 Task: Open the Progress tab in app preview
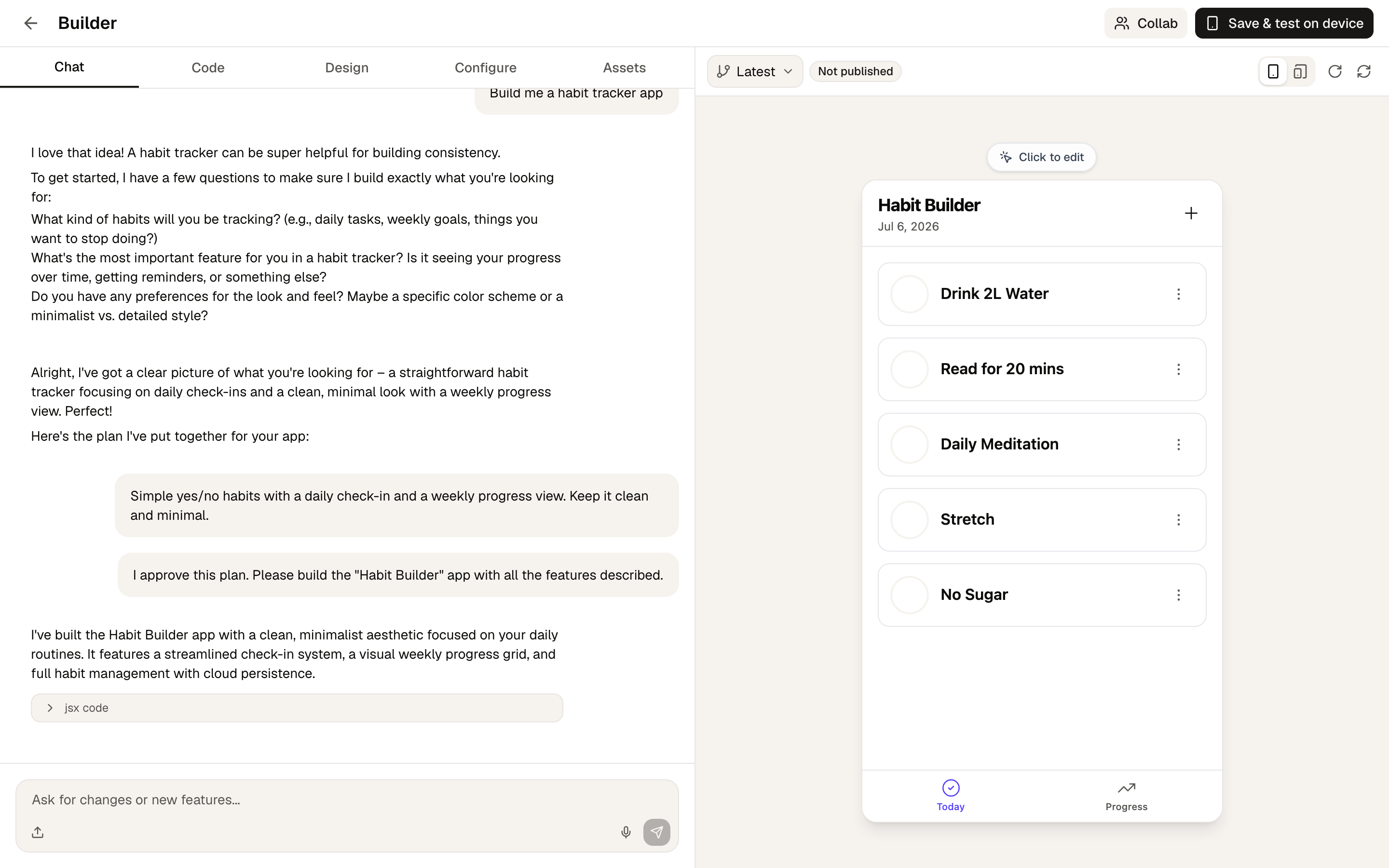tap(1126, 796)
